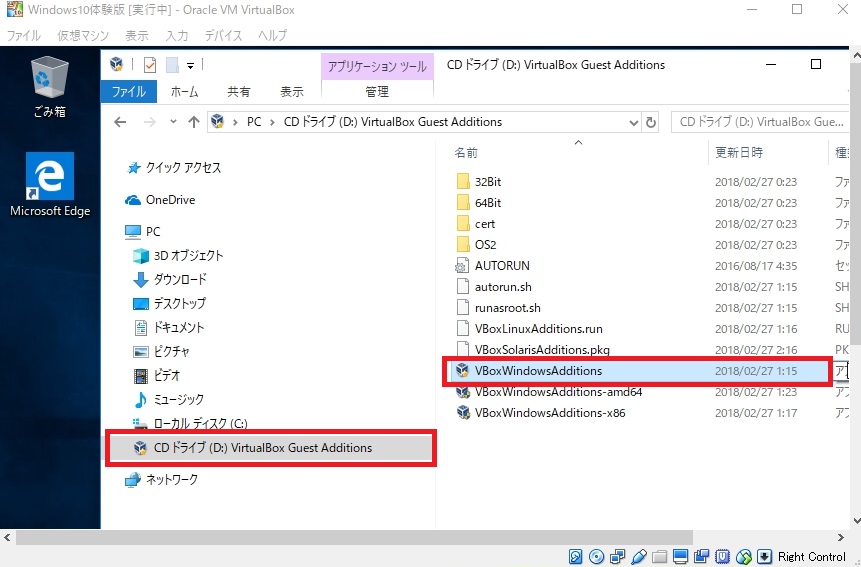
Task: Open the 仮想マシン menu
Action: 83,35
